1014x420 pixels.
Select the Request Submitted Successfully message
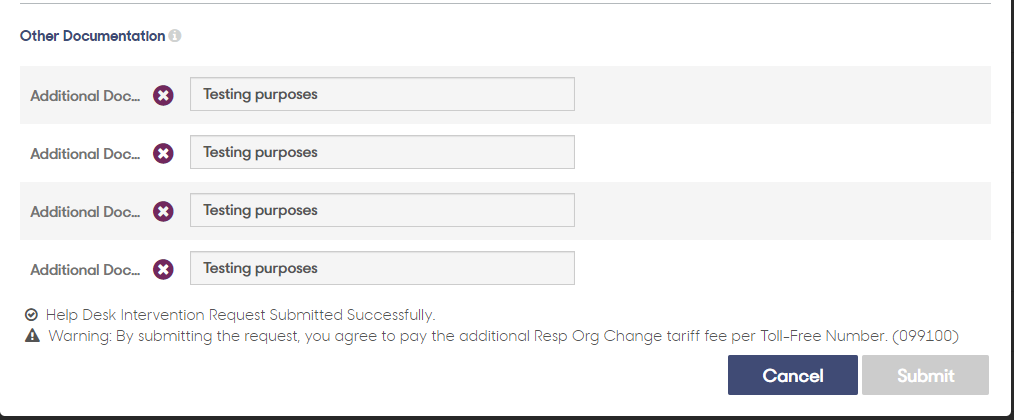(241, 315)
